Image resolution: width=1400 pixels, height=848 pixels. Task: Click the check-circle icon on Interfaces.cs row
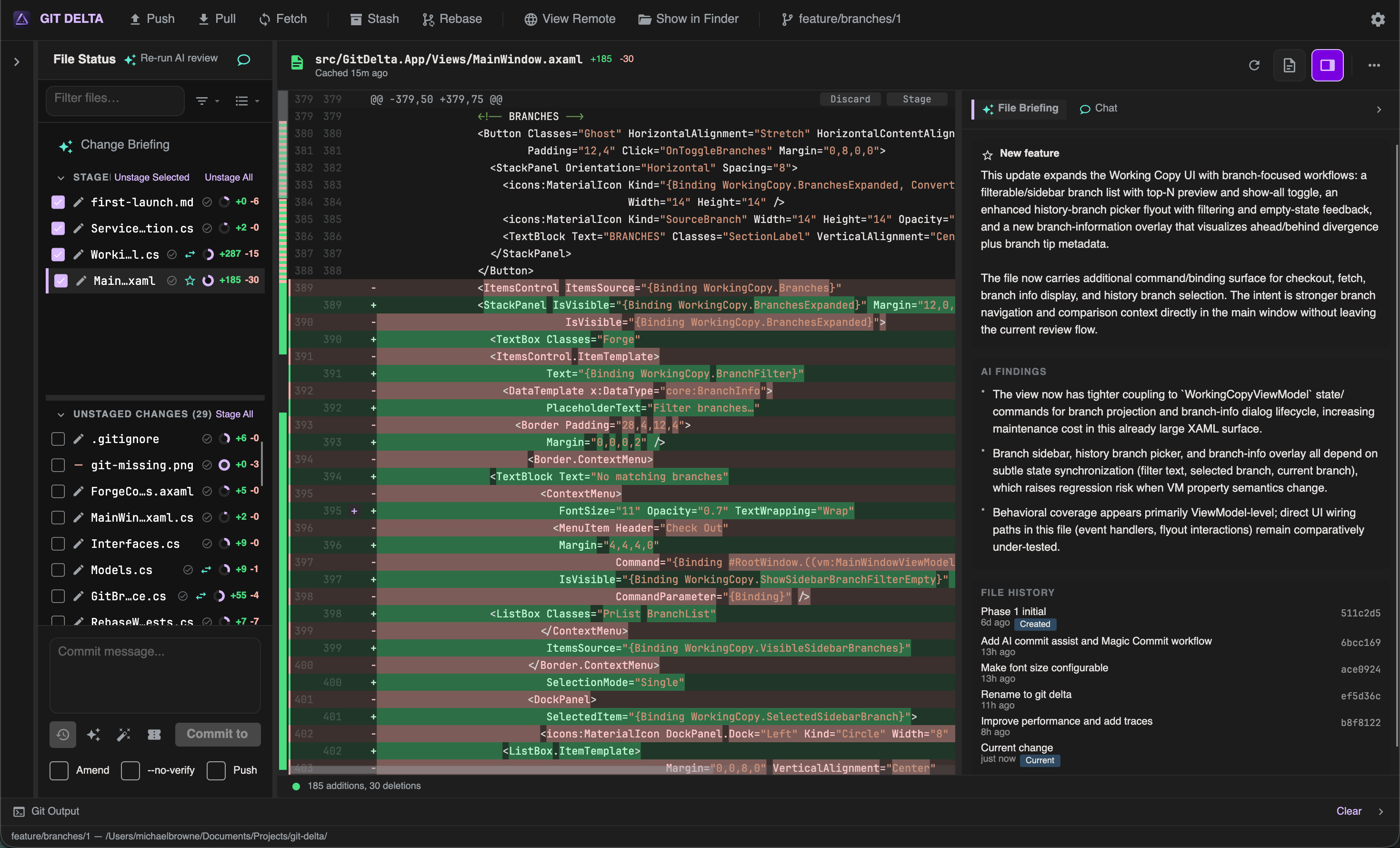(x=207, y=544)
